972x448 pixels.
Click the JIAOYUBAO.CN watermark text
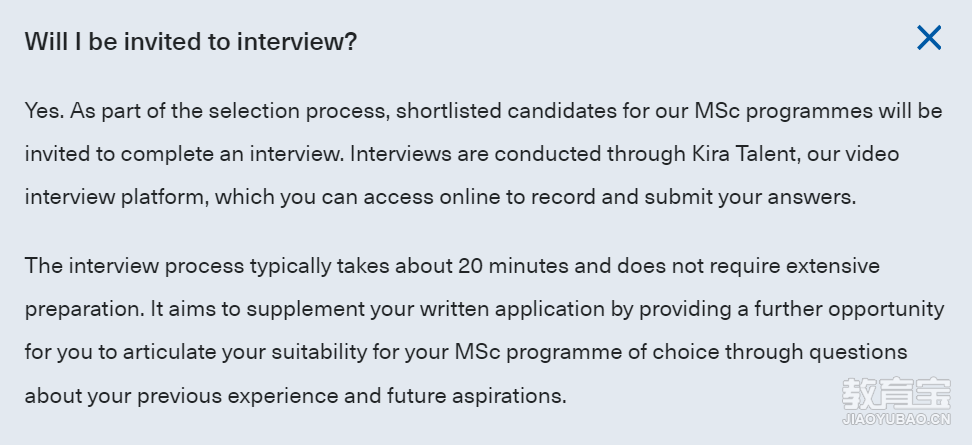[x=896, y=419]
